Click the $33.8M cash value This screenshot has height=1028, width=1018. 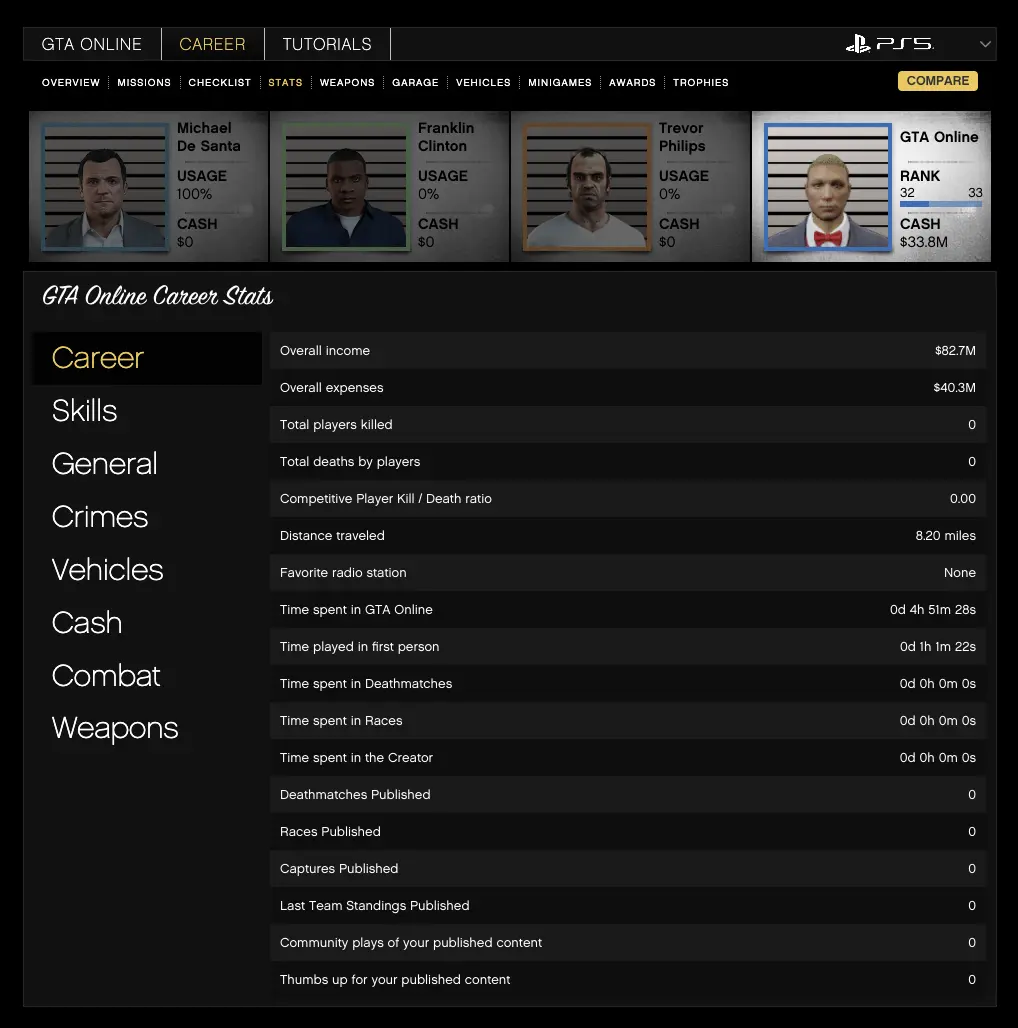pyautogui.click(x=924, y=242)
